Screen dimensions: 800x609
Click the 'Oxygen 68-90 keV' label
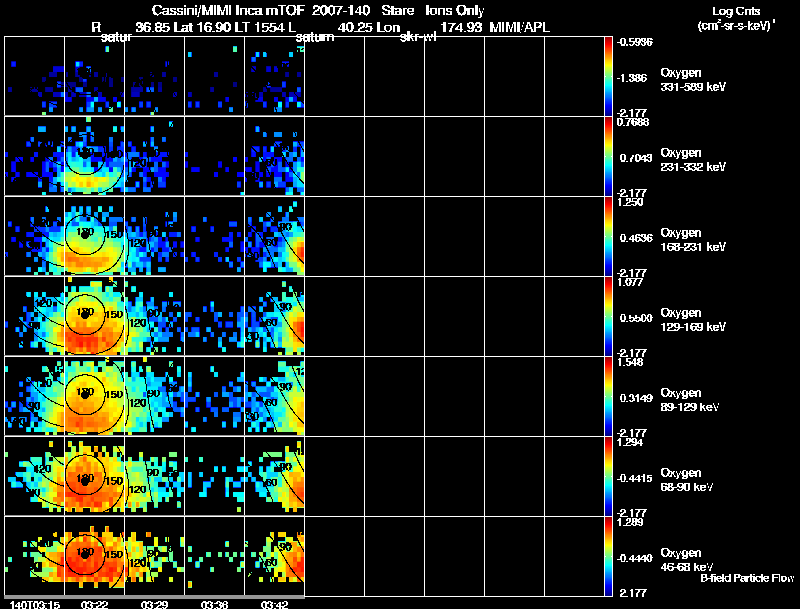point(687,480)
